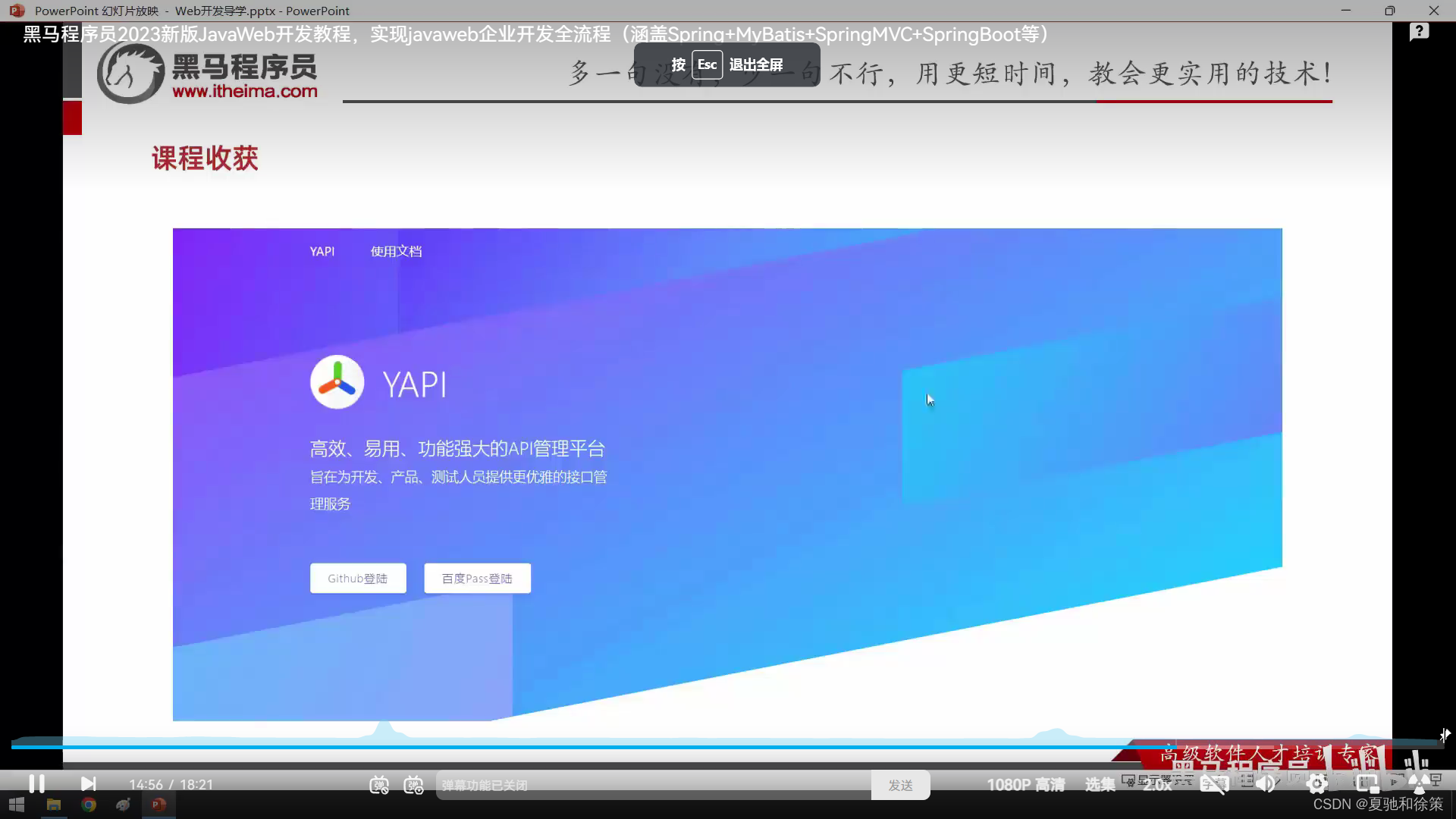This screenshot has height=819, width=1456.
Task: Click the www.itheima.com text
Action: (x=245, y=91)
